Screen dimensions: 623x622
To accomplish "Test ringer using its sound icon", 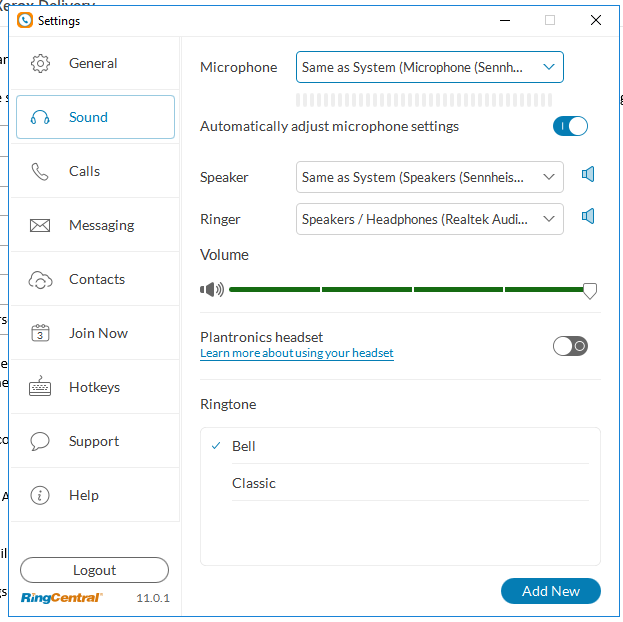I will tap(588, 217).
